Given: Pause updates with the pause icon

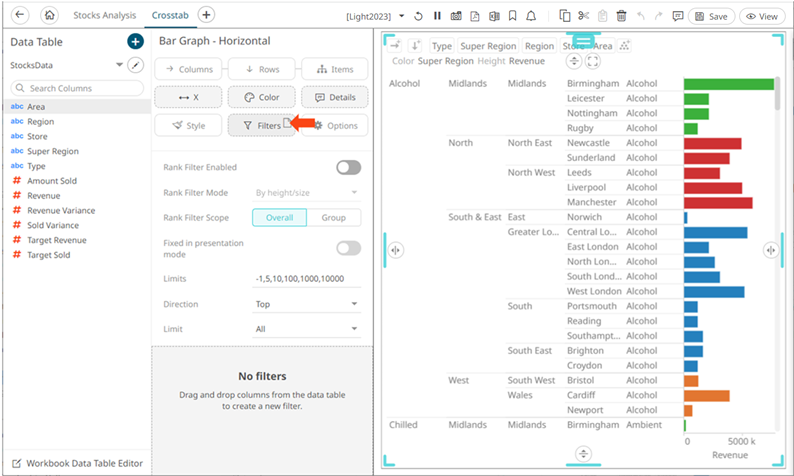Looking at the screenshot, I should [x=437, y=17].
